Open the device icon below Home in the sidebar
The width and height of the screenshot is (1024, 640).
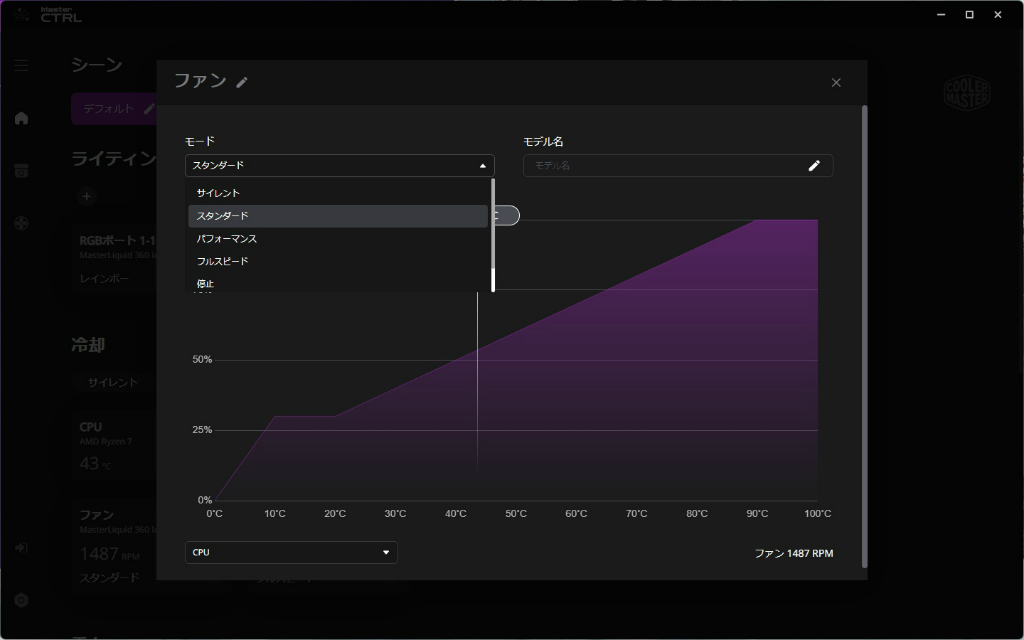22,171
